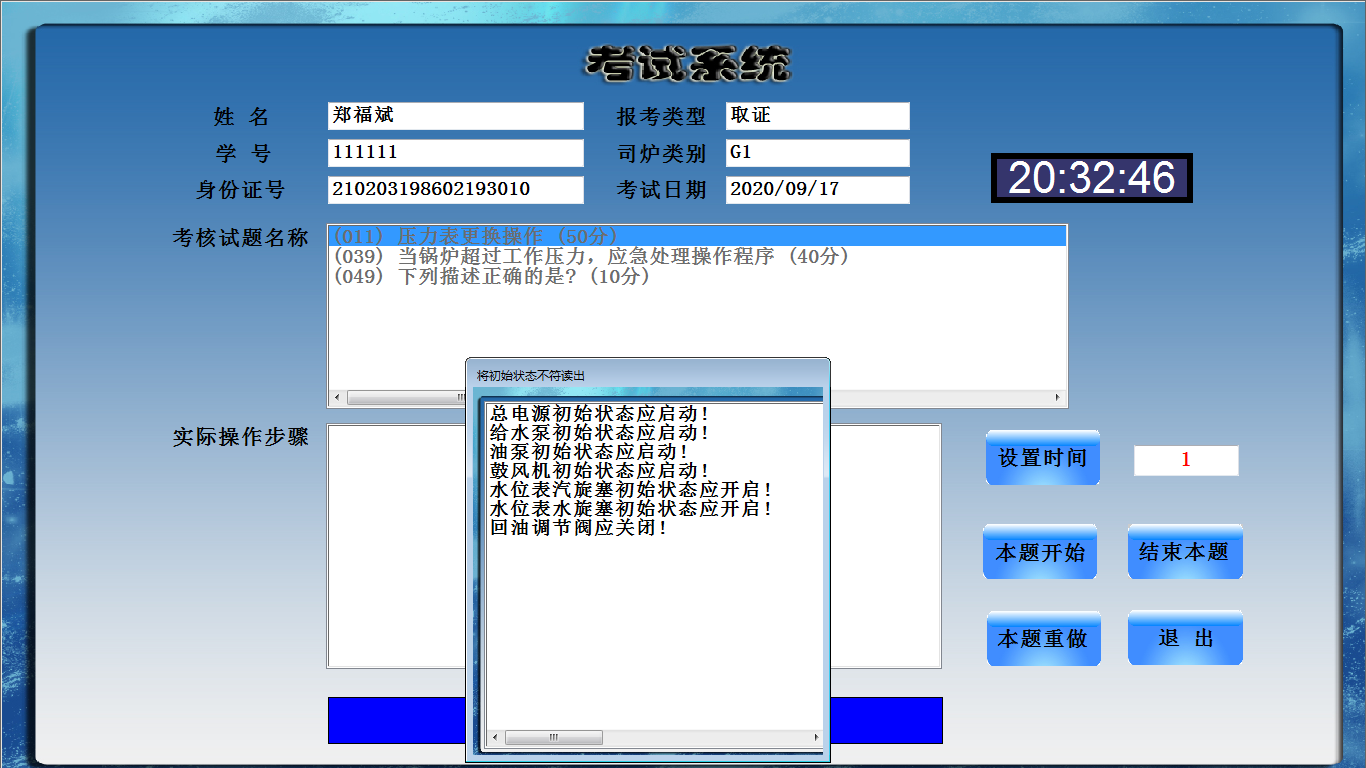This screenshot has height=768, width=1366.
Task: Click the 退出 exit button
Action: tap(1185, 638)
